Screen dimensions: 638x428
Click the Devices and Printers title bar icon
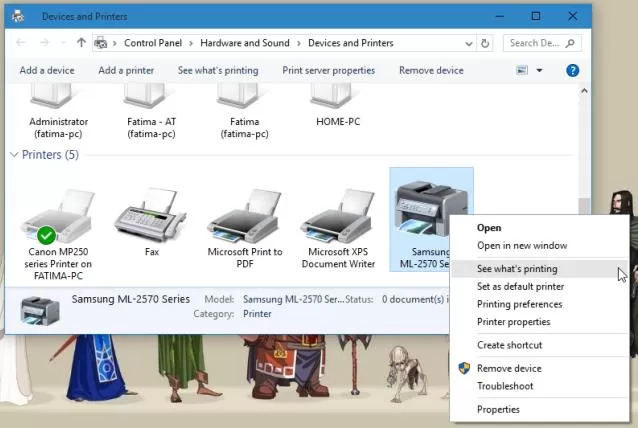pyautogui.click(x=18, y=16)
